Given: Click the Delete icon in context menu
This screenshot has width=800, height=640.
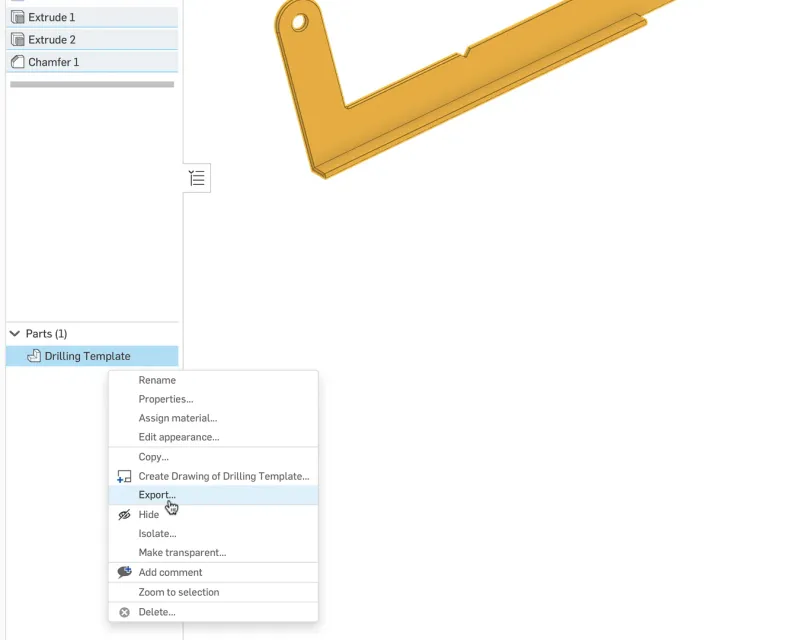Looking at the screenshot, I should tap(124, 612).
